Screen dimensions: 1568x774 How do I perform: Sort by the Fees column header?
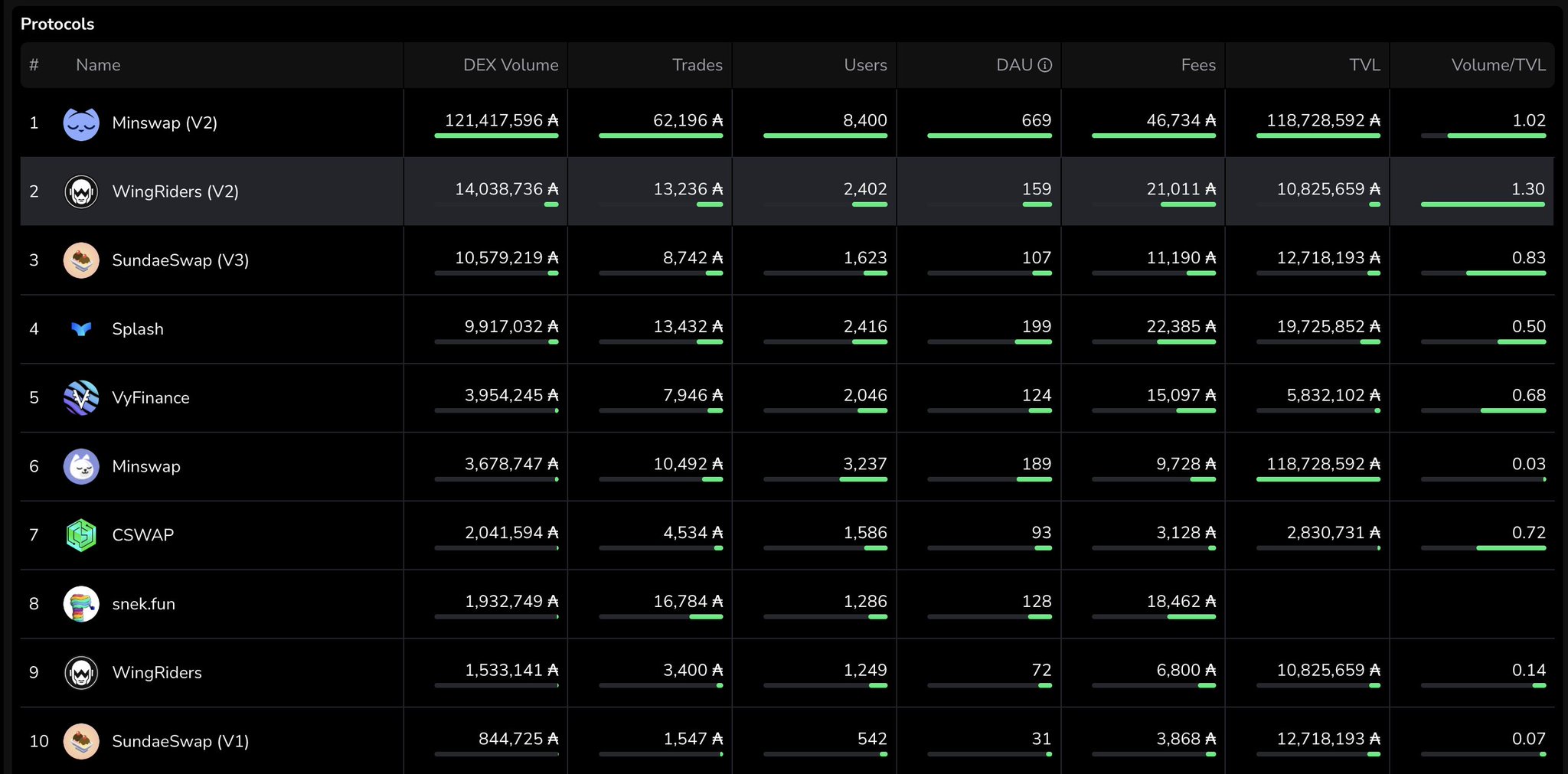[1198, 65]
